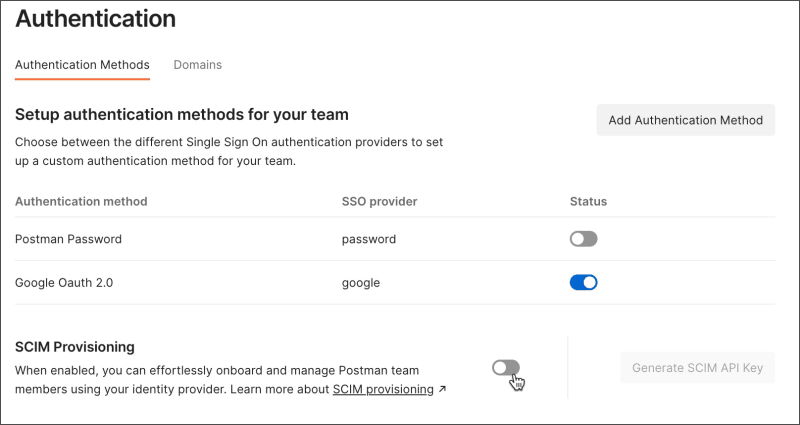Open the Domains tab
This screenshot has width=800, height=425.
pos(197,64)
